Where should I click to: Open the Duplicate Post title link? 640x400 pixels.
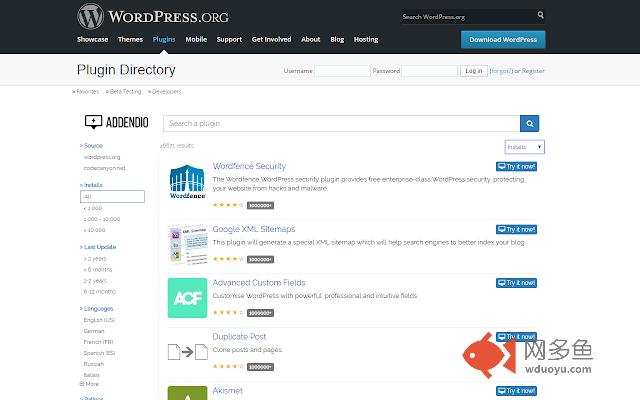click(x=239, y=336)
